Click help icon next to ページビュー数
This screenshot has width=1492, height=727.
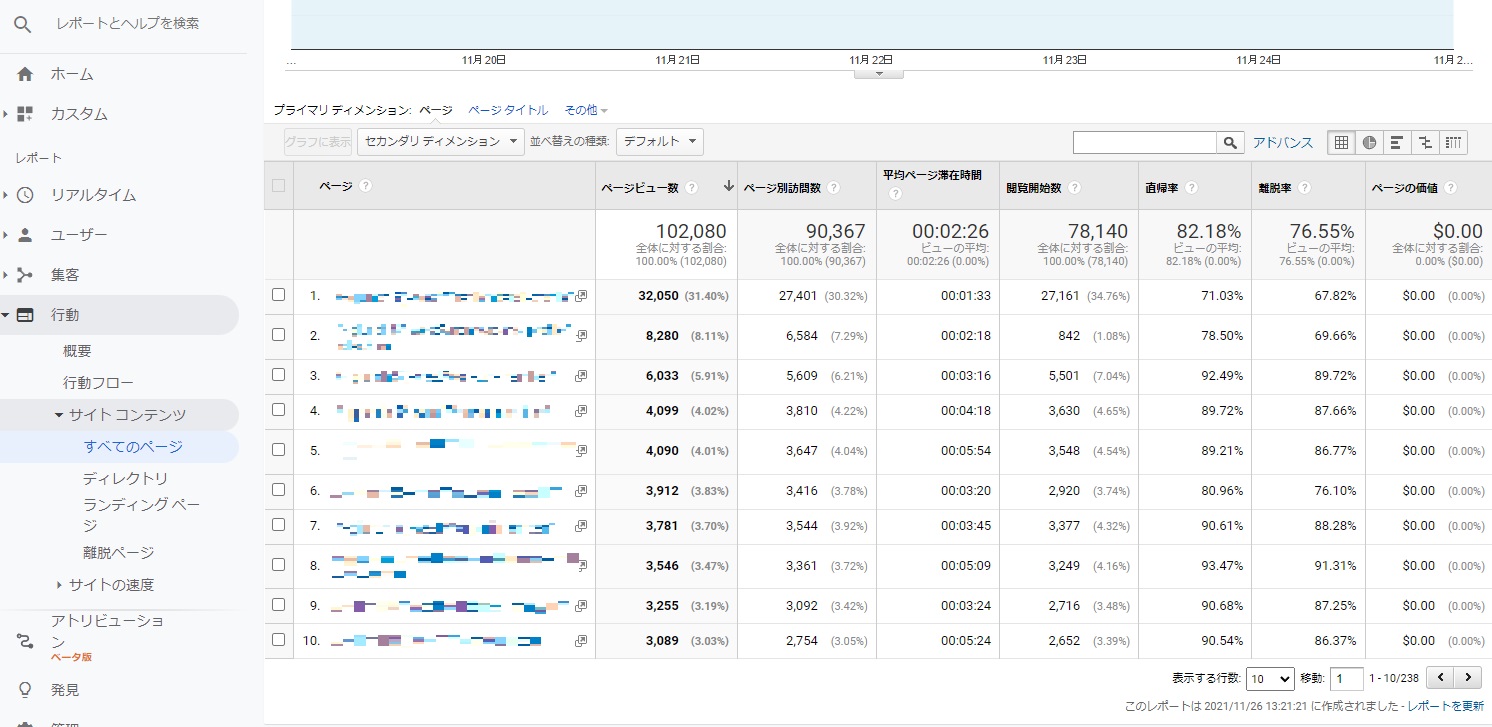pos(692,188)
